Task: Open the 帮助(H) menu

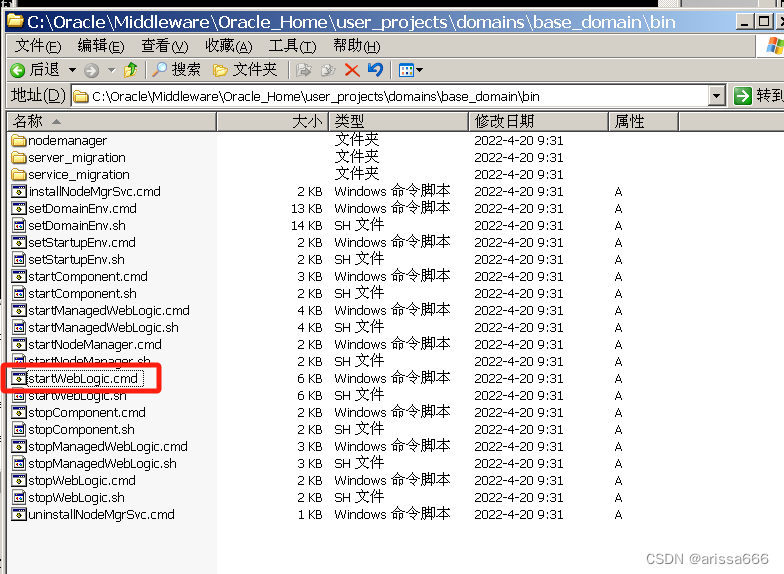Action: [356, 46]
